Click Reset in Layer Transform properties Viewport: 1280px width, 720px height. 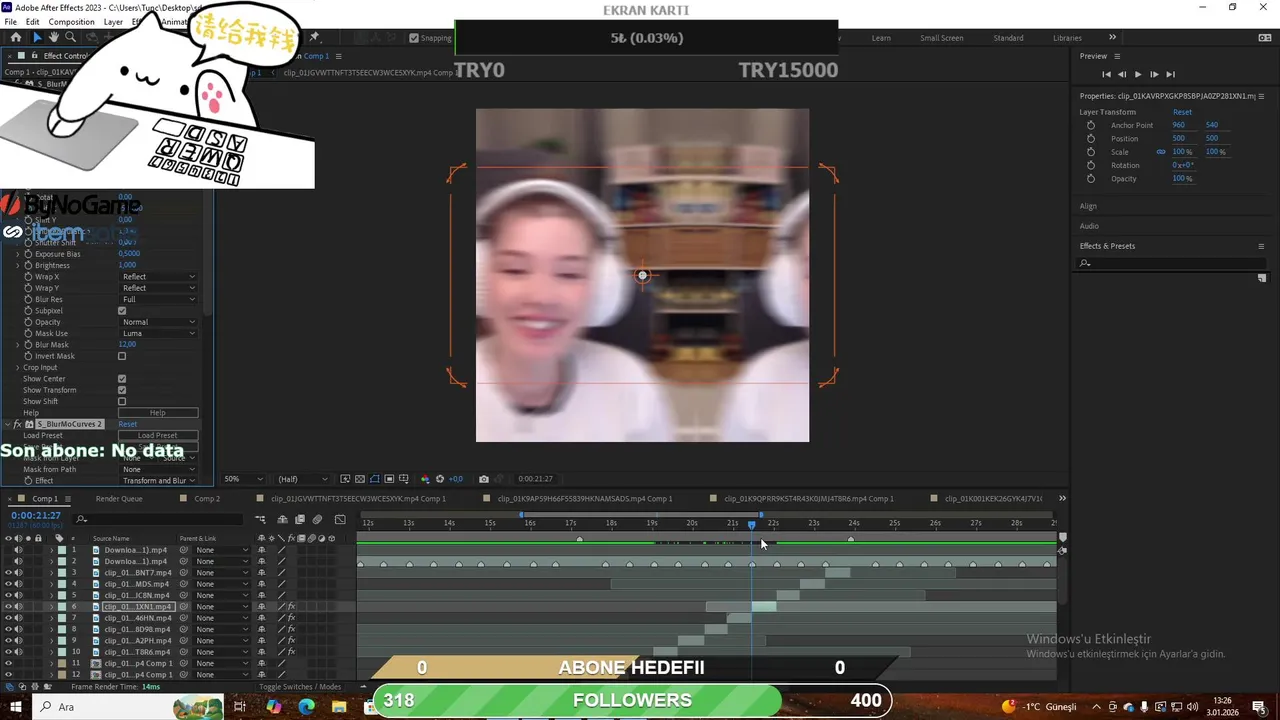1182,112
